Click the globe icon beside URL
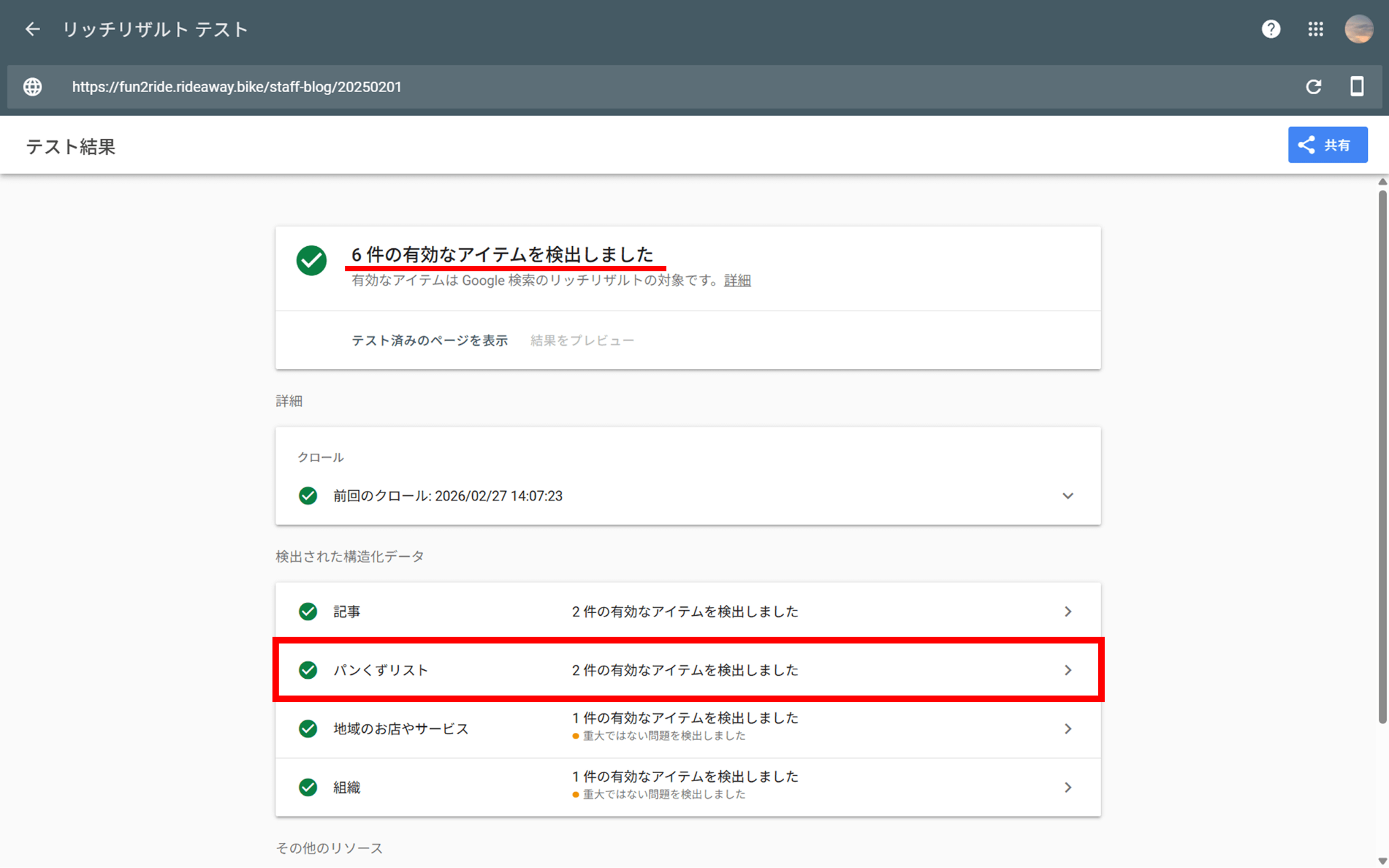 (x=33, y=87)
